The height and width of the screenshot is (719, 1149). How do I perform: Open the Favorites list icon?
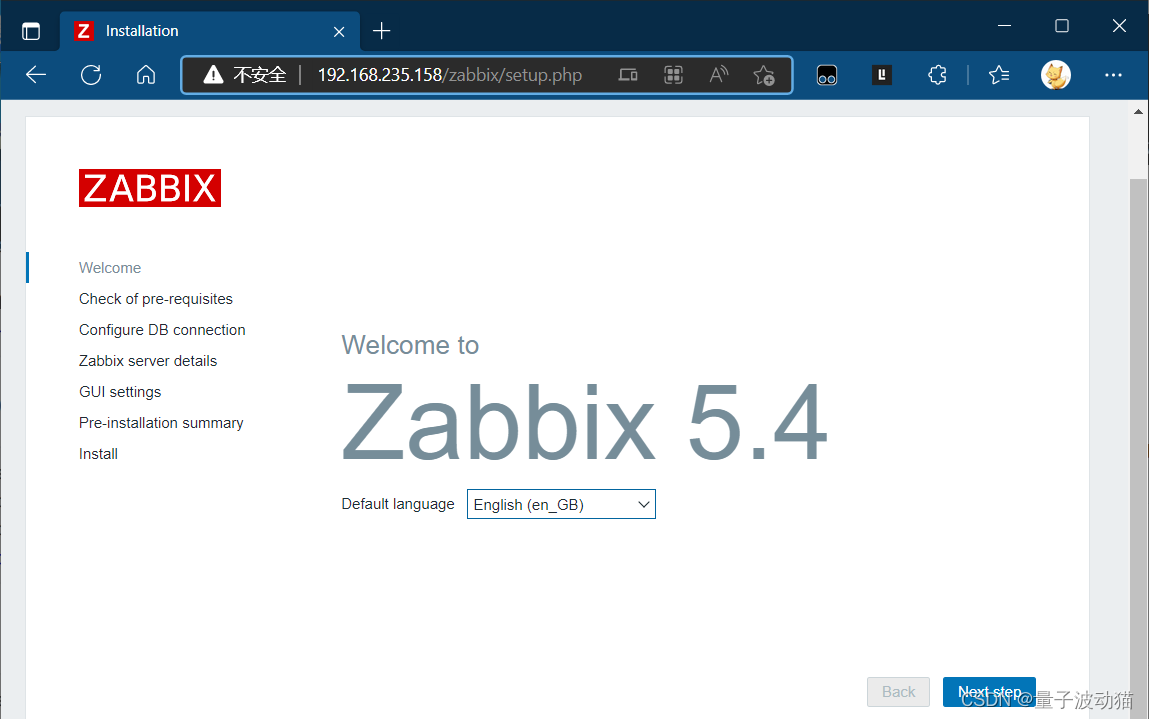click(x=999, y=75)
